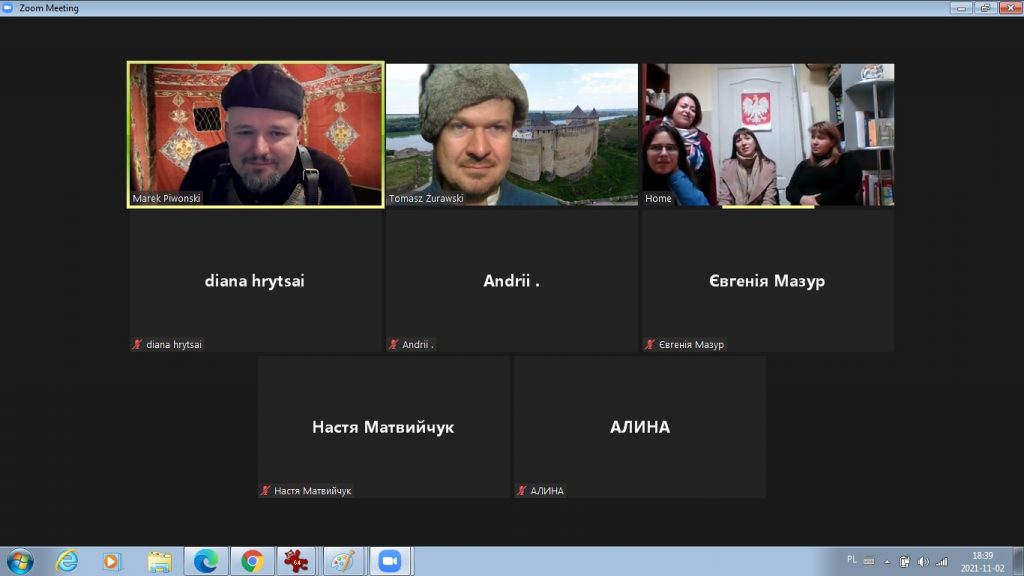
Task: Open the network signal tray icon
Action: click(x=941, y=561)
